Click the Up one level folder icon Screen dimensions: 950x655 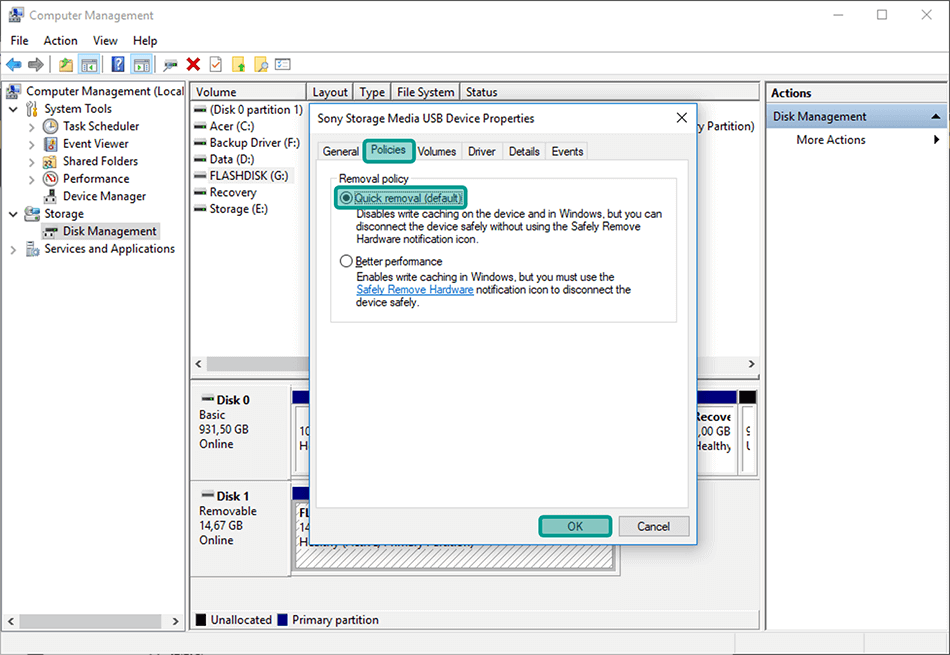tap(65, 64)
